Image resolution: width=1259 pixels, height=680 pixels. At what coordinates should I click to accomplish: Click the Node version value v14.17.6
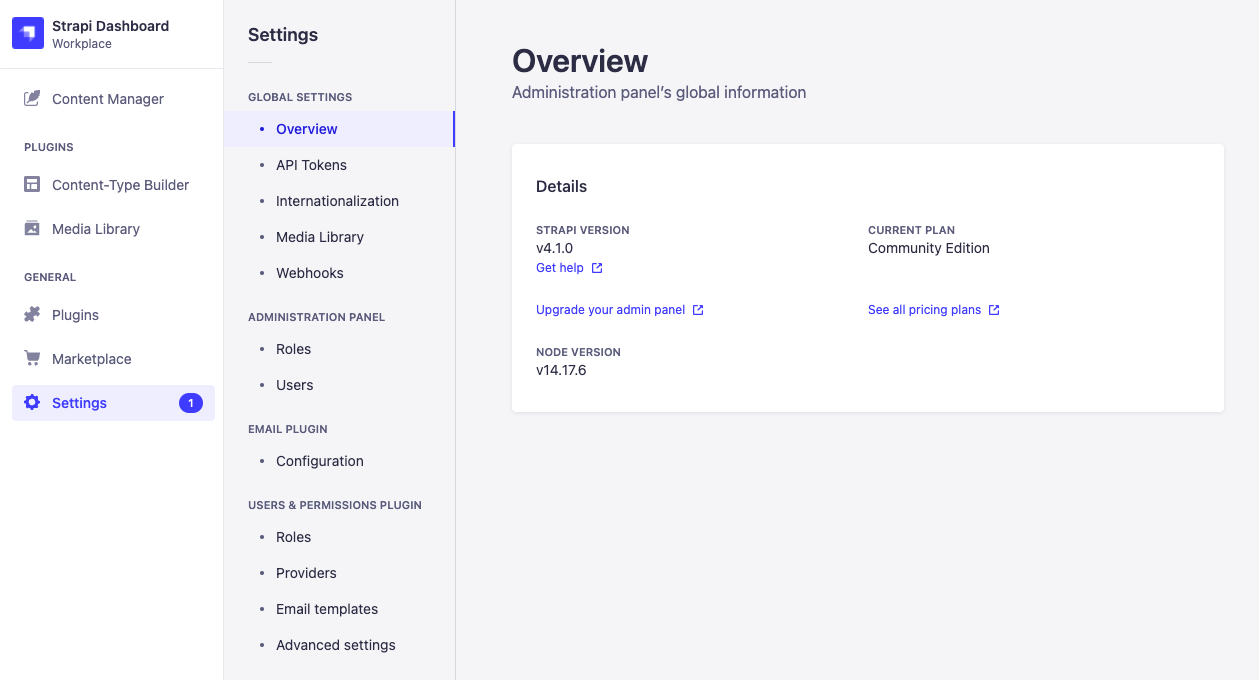pyautogui.click(x=561, y=370)
